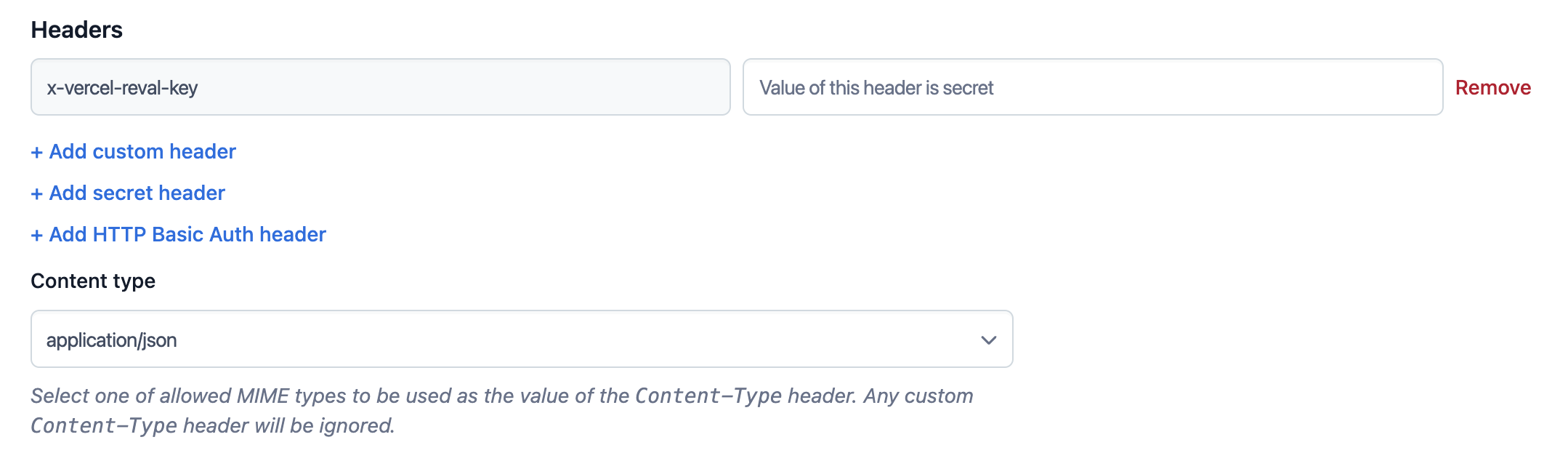Screen dimensions: 1568x461
Task: Remove the x-vercel-reval-key header
Action: [x=1493, y=87]
